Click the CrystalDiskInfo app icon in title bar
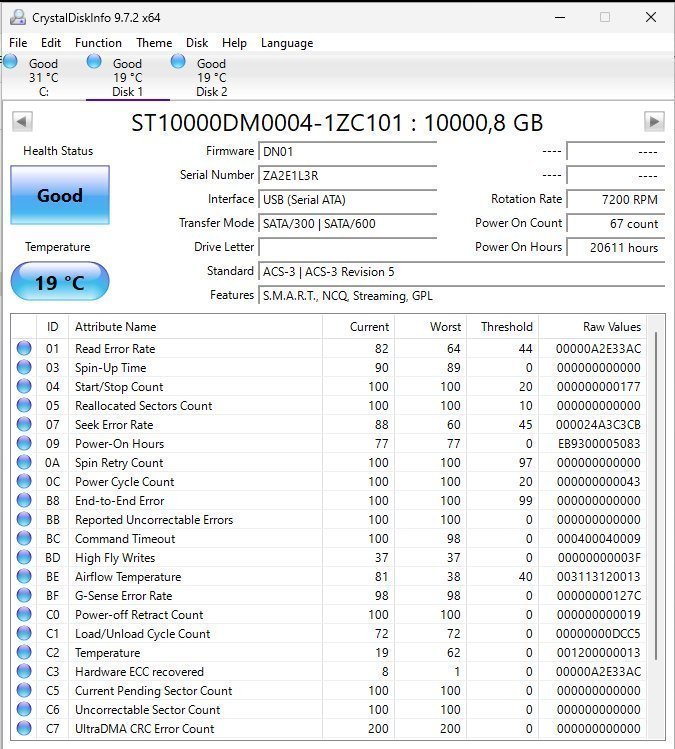This screenshot has height=749, width=675. tap(17, 17)
